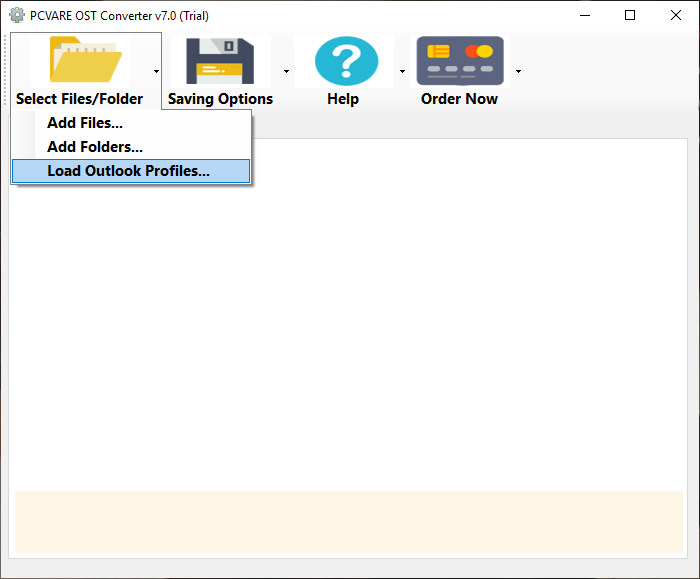Screen dimensions: 700x579
Task: Expand the Select Files/Folder dropdown arrow
Action: tap(156, 71)
